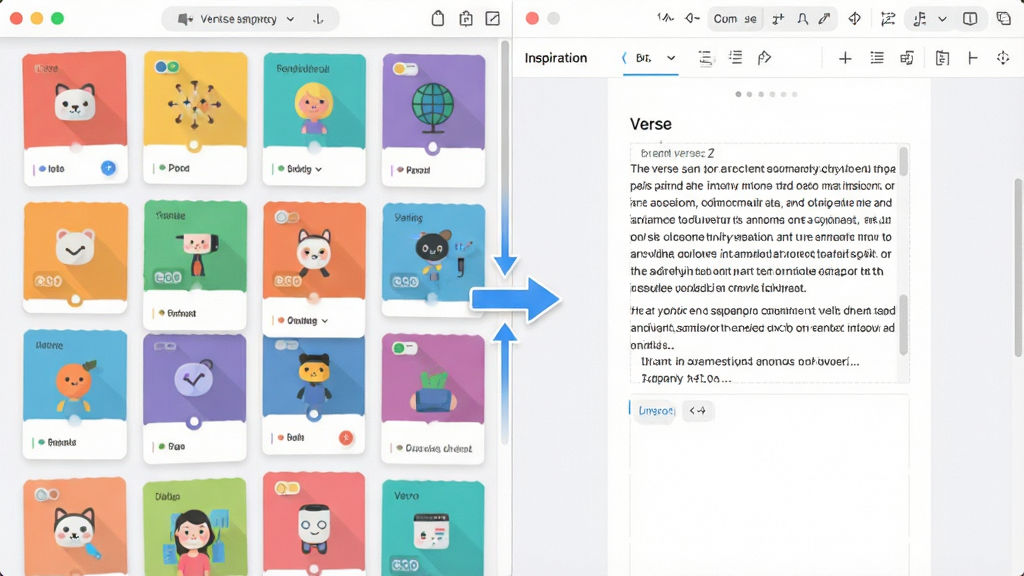
Task: Toggle the green switch on the magenta plant card
Action: point(404,348)
